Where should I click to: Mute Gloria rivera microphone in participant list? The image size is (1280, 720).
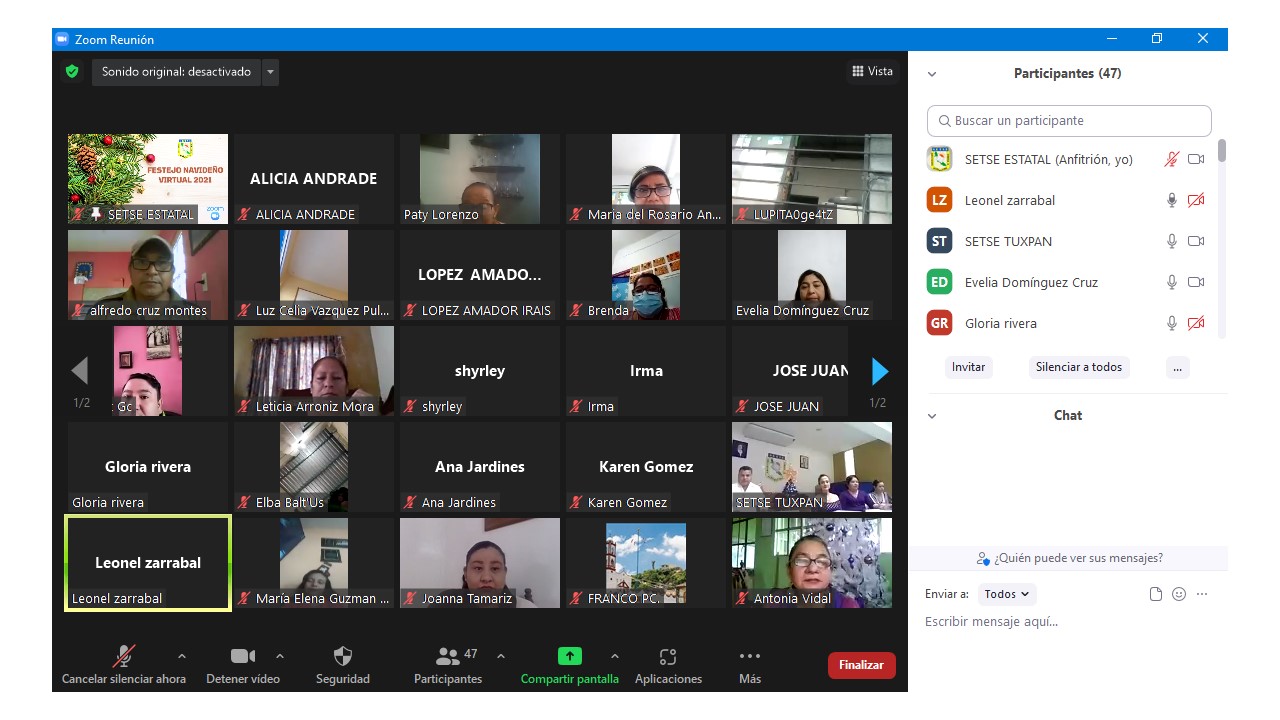coord(1172,323)
